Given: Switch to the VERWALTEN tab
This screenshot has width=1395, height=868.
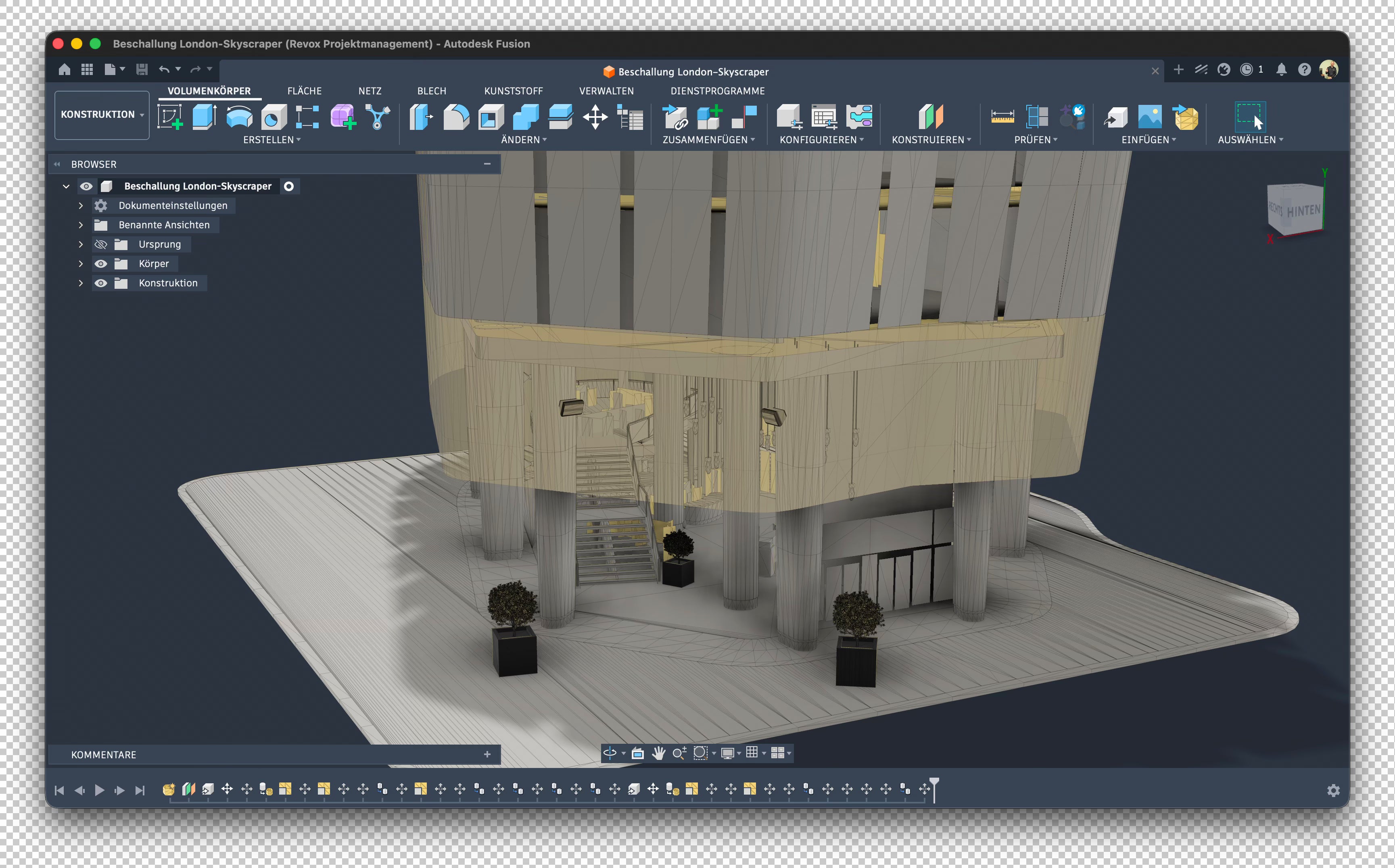Looking at the screenshot, I should point(606,91).
